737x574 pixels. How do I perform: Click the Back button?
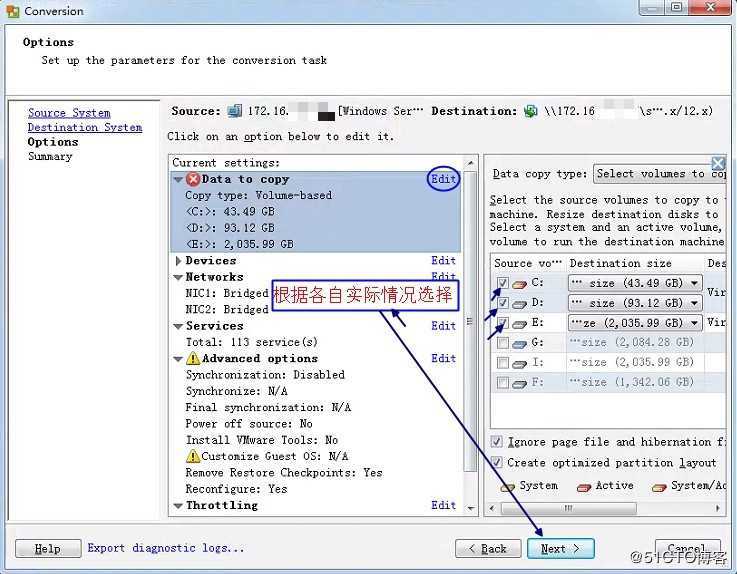click(x=488, y=549)
